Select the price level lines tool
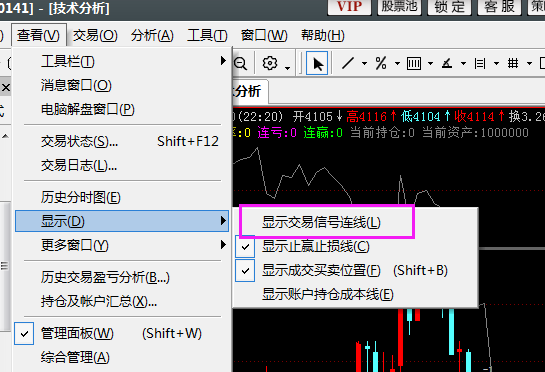This screenshot has height=372, width=545. pyautogui.click(x=480, y=63)
